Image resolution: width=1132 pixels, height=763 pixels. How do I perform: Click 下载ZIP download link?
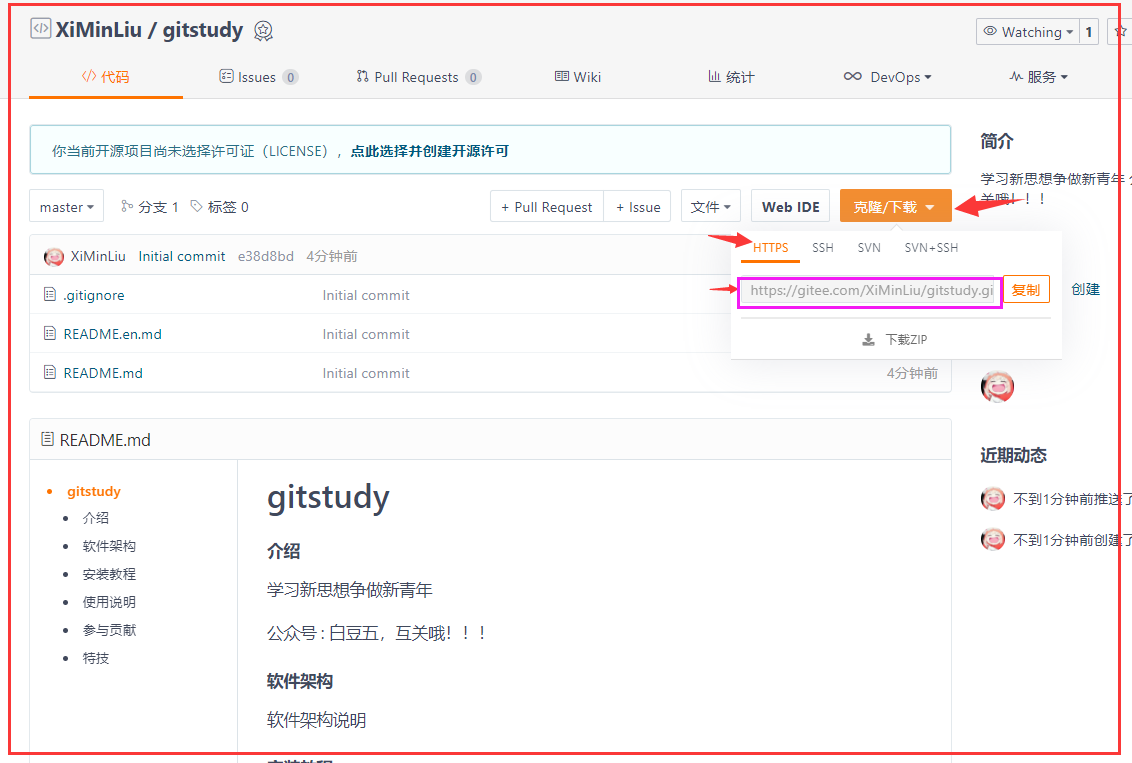coord(895,339)
